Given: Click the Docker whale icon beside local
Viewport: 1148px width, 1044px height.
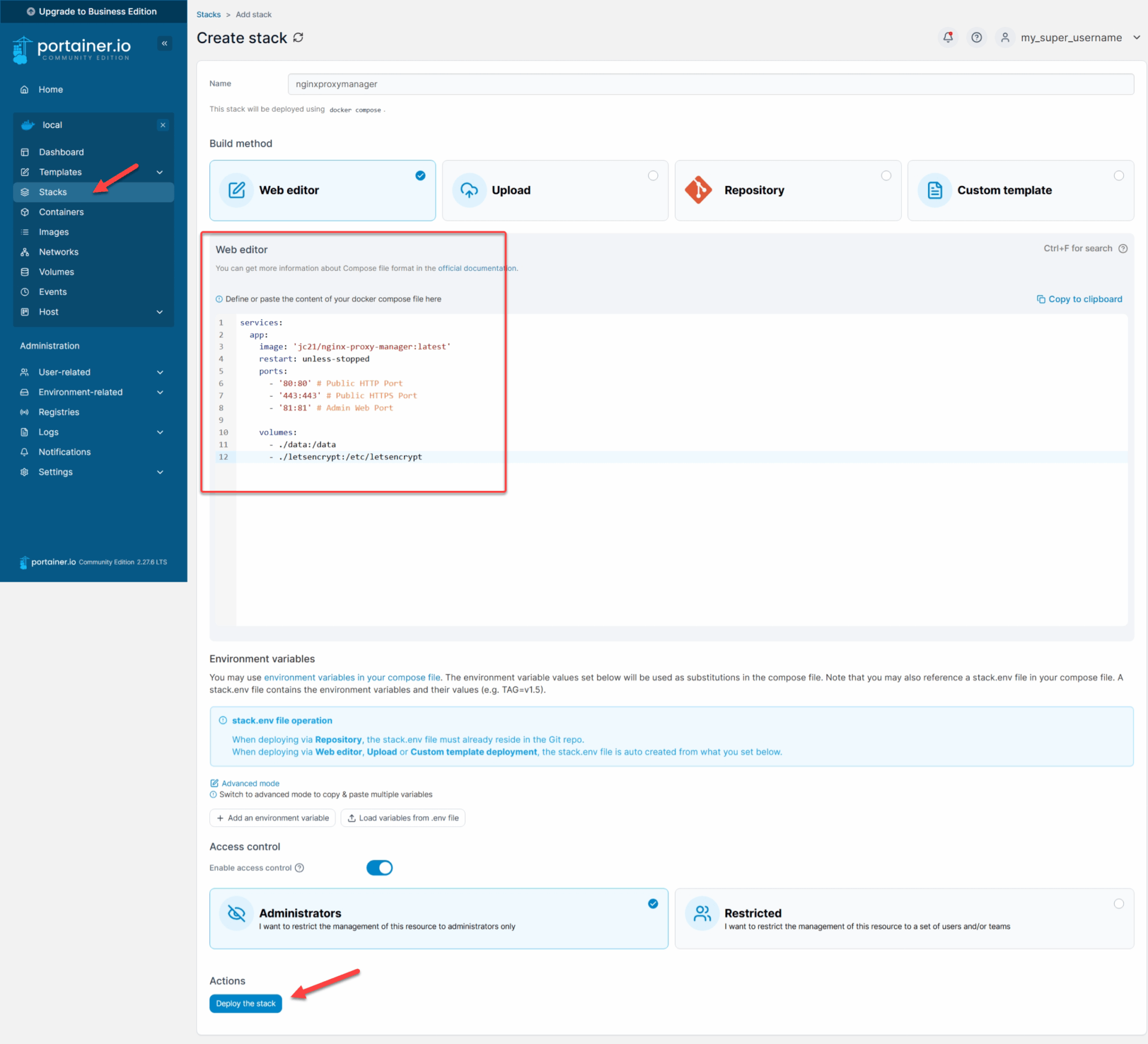Looking at the screenshot, I should [28, 125].
